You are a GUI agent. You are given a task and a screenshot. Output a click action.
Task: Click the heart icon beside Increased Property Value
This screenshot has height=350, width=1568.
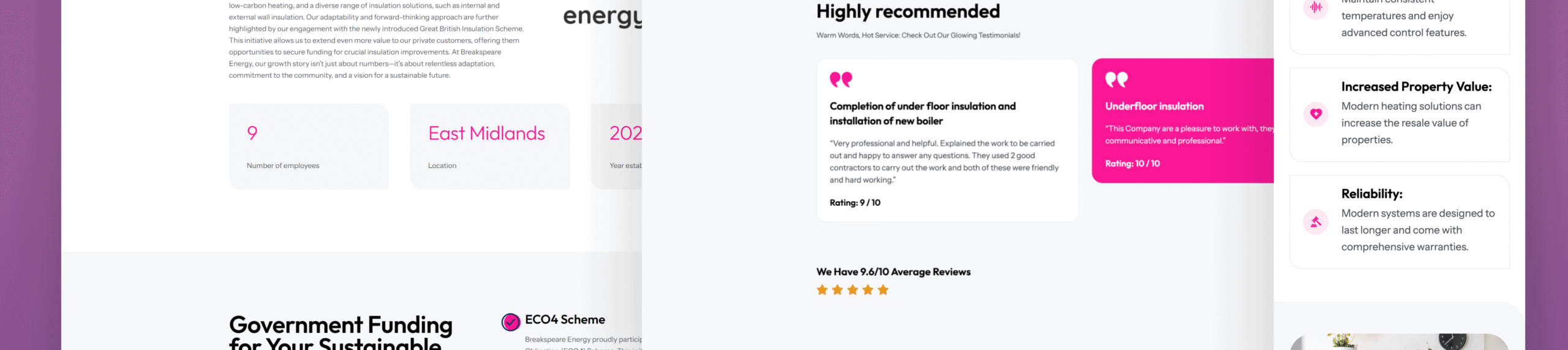coord(1316,114)
